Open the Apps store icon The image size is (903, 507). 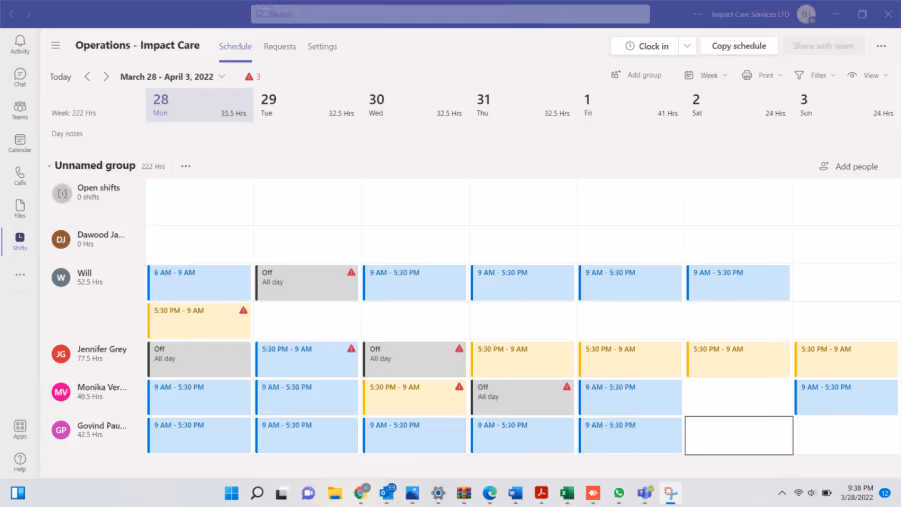point(20,429)
